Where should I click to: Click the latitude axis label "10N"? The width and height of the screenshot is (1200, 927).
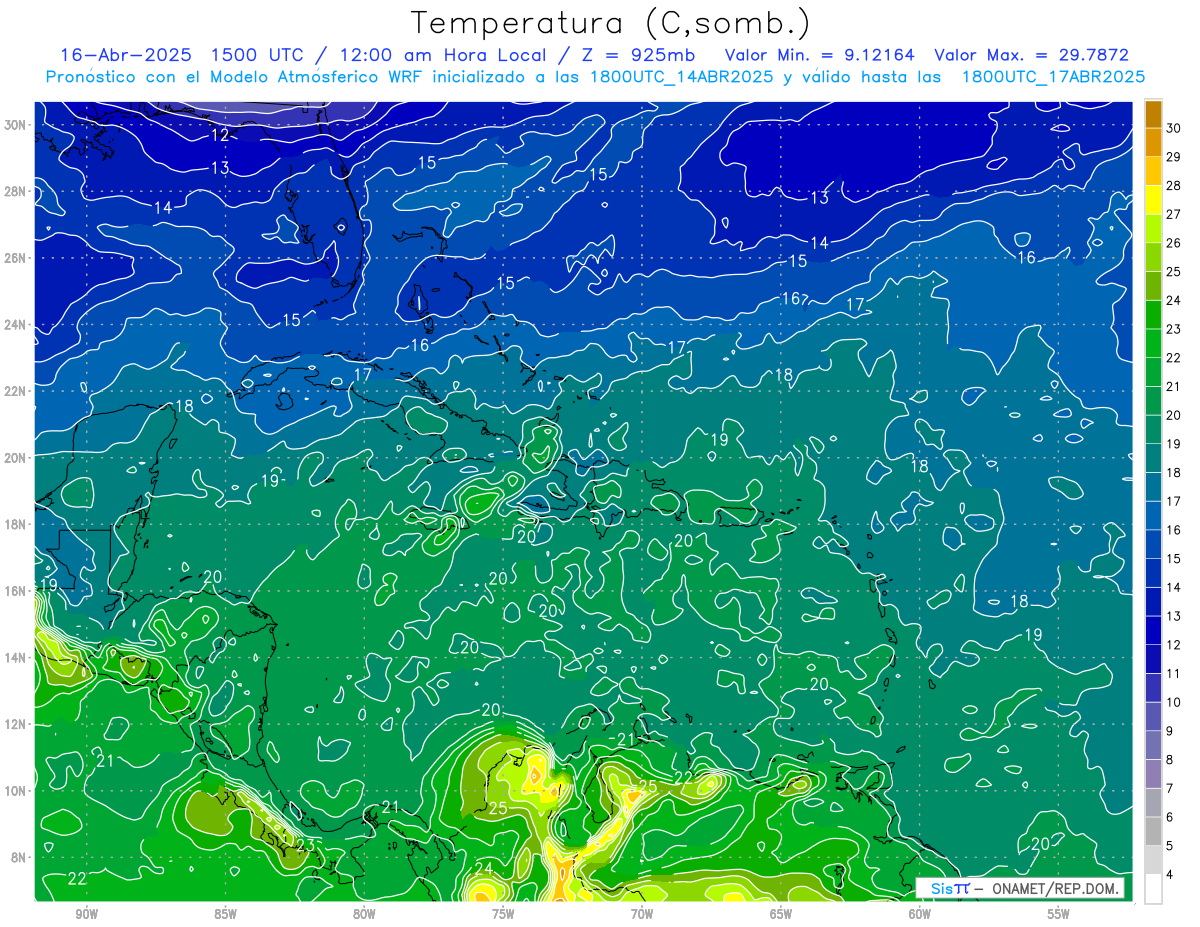pos(17,791)
